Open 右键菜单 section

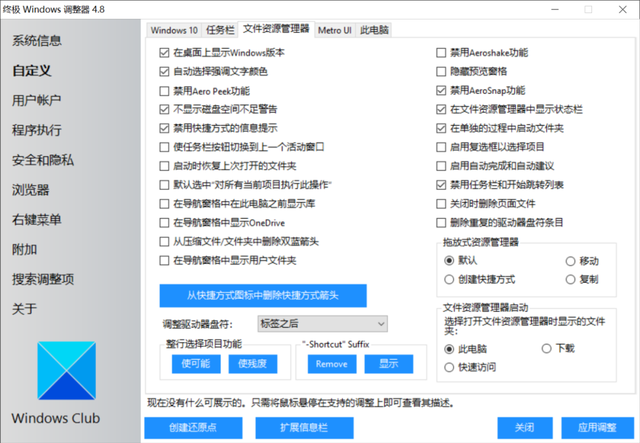37,220
